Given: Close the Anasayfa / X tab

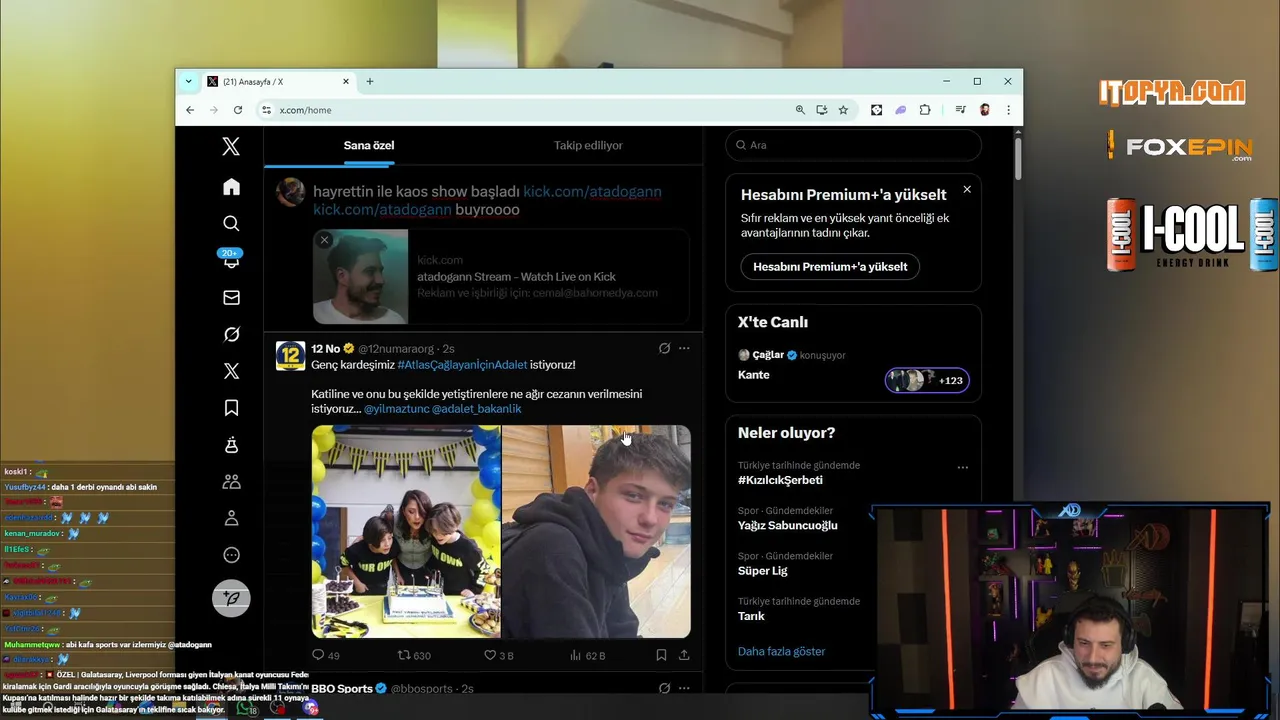Looking at the screenshot, I should (347, 81).
